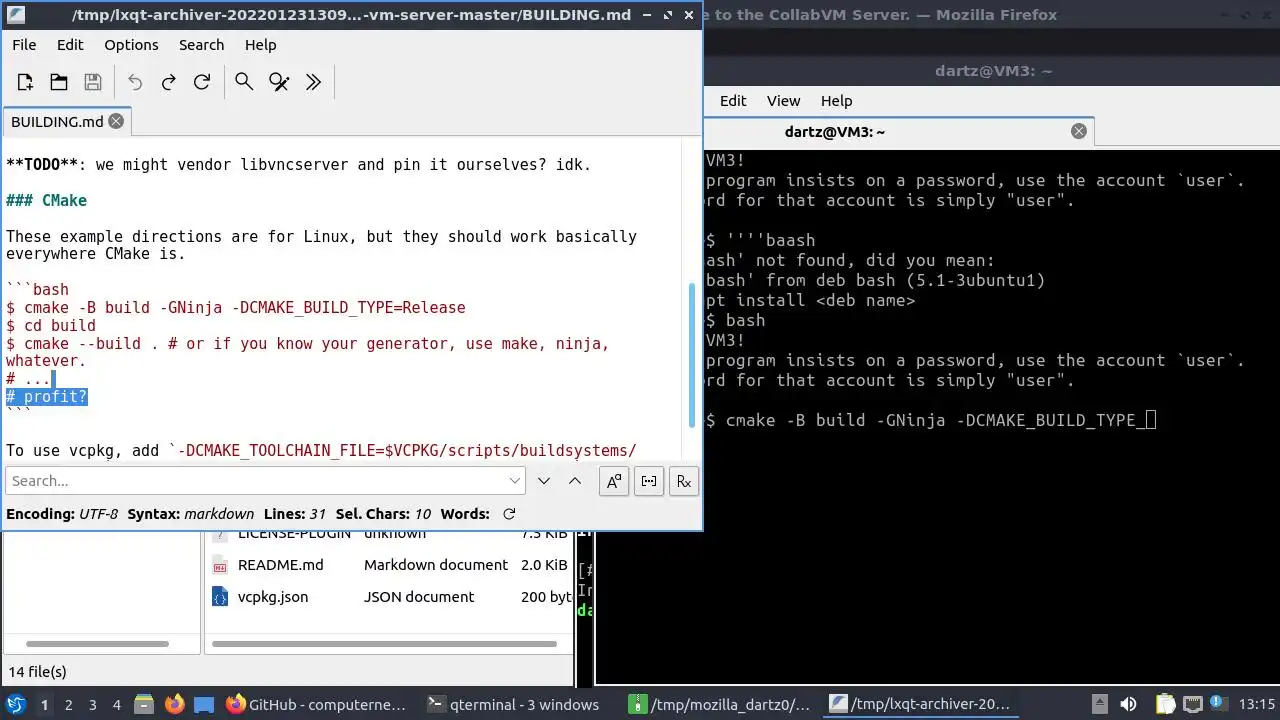
Task: Click the magnifier Find toolbar icon
Action: [x=244, y=82]
